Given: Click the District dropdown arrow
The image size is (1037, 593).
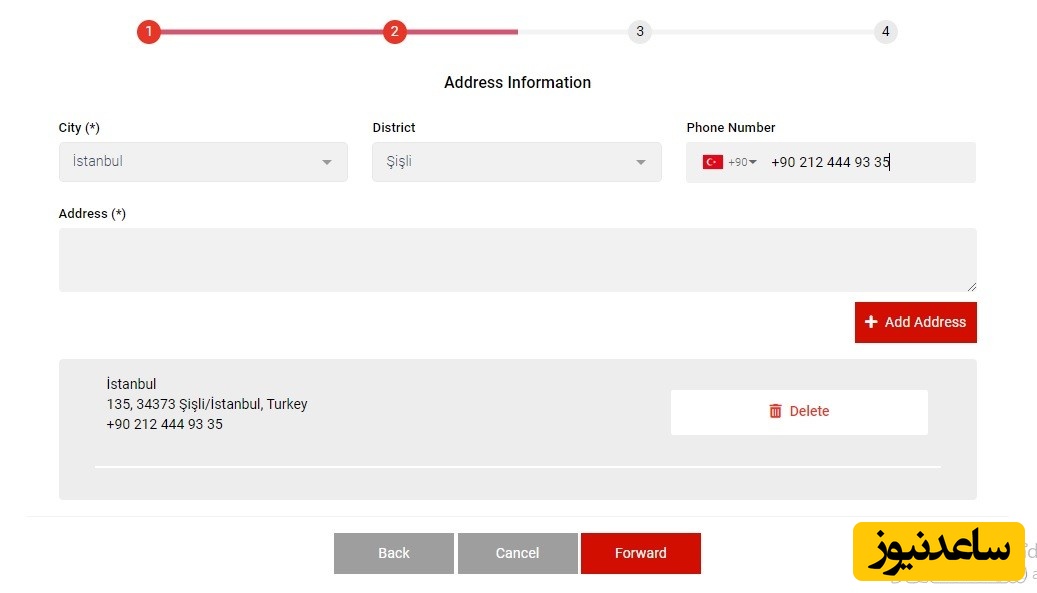Looking at the screenshot, I should tap(641, 163).
